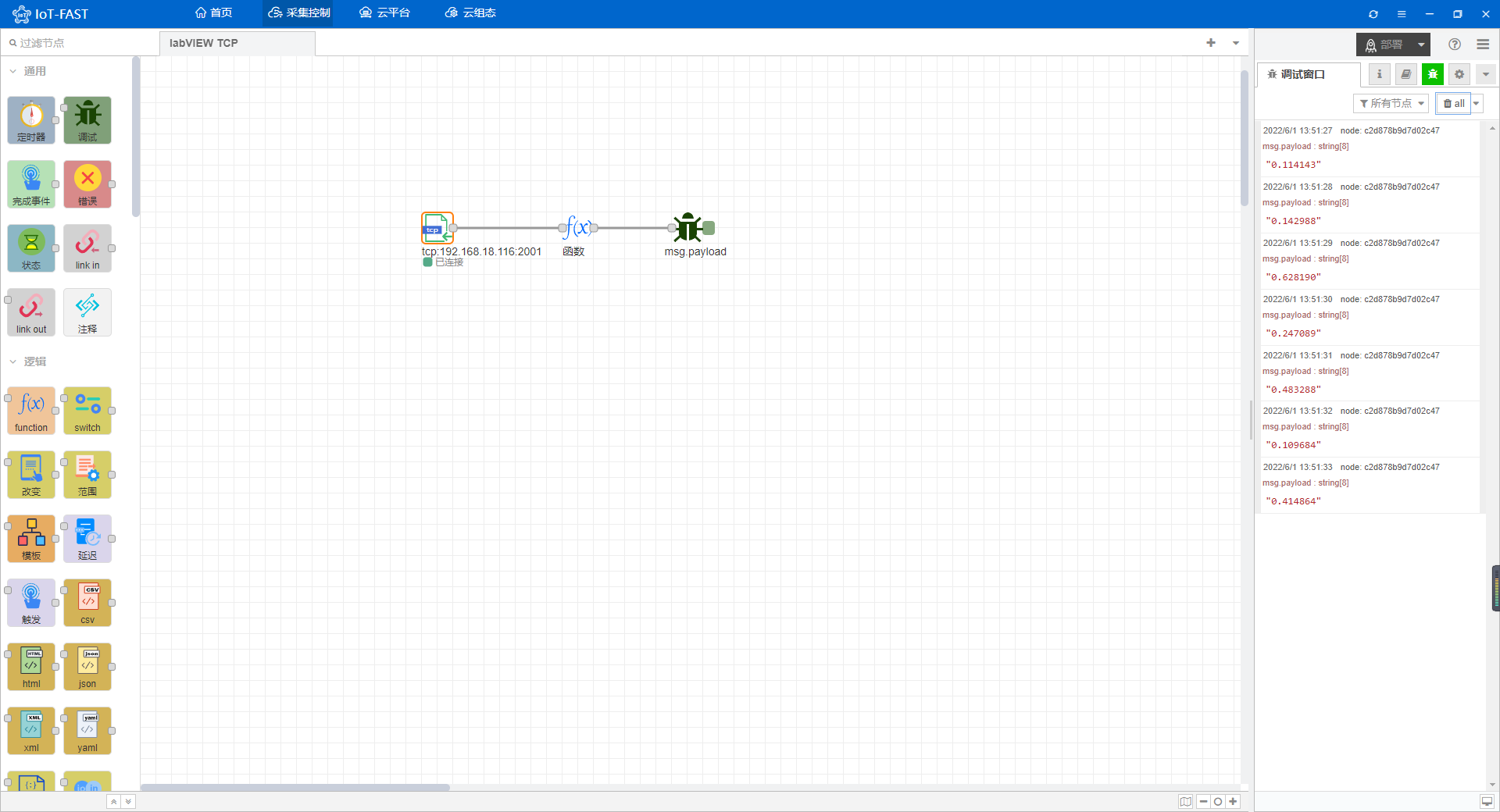Click the tcp input node on canvas
The image size is (1500, 812).
(437, 228)
